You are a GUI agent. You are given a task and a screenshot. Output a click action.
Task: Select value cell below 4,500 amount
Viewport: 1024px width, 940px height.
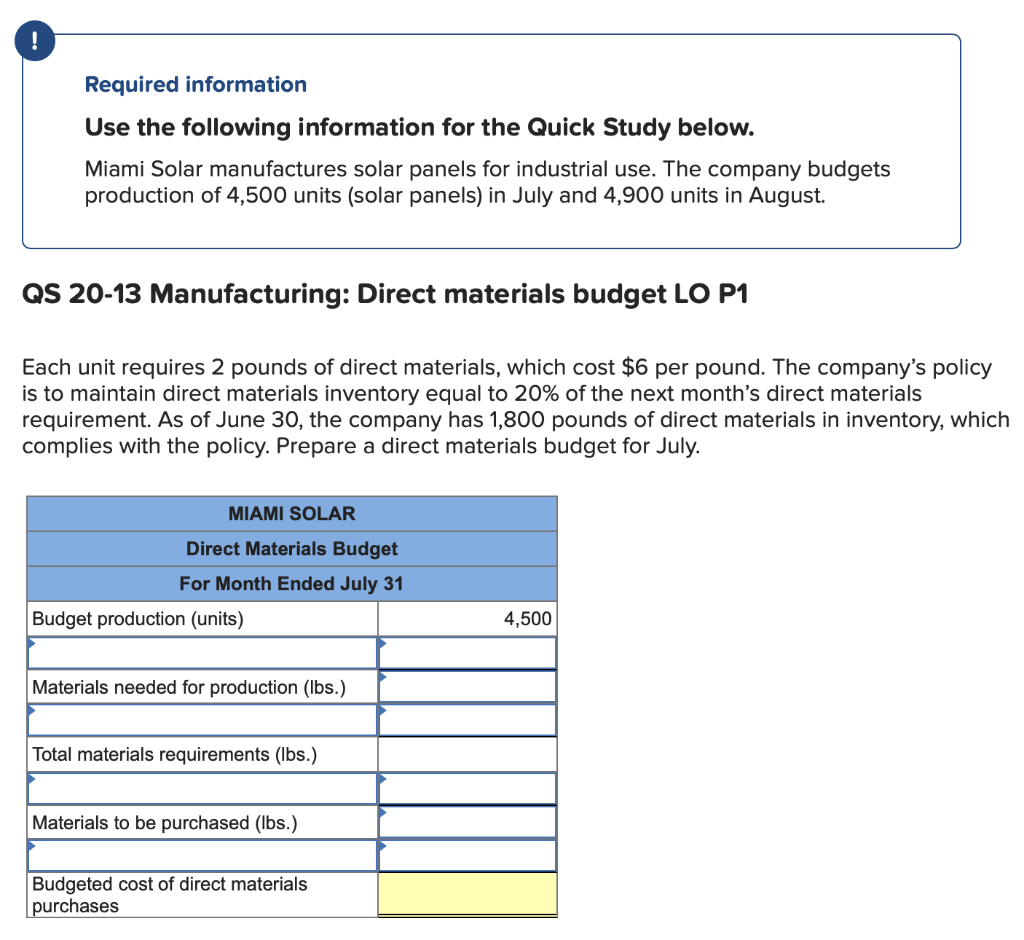[x=468, y=653]
